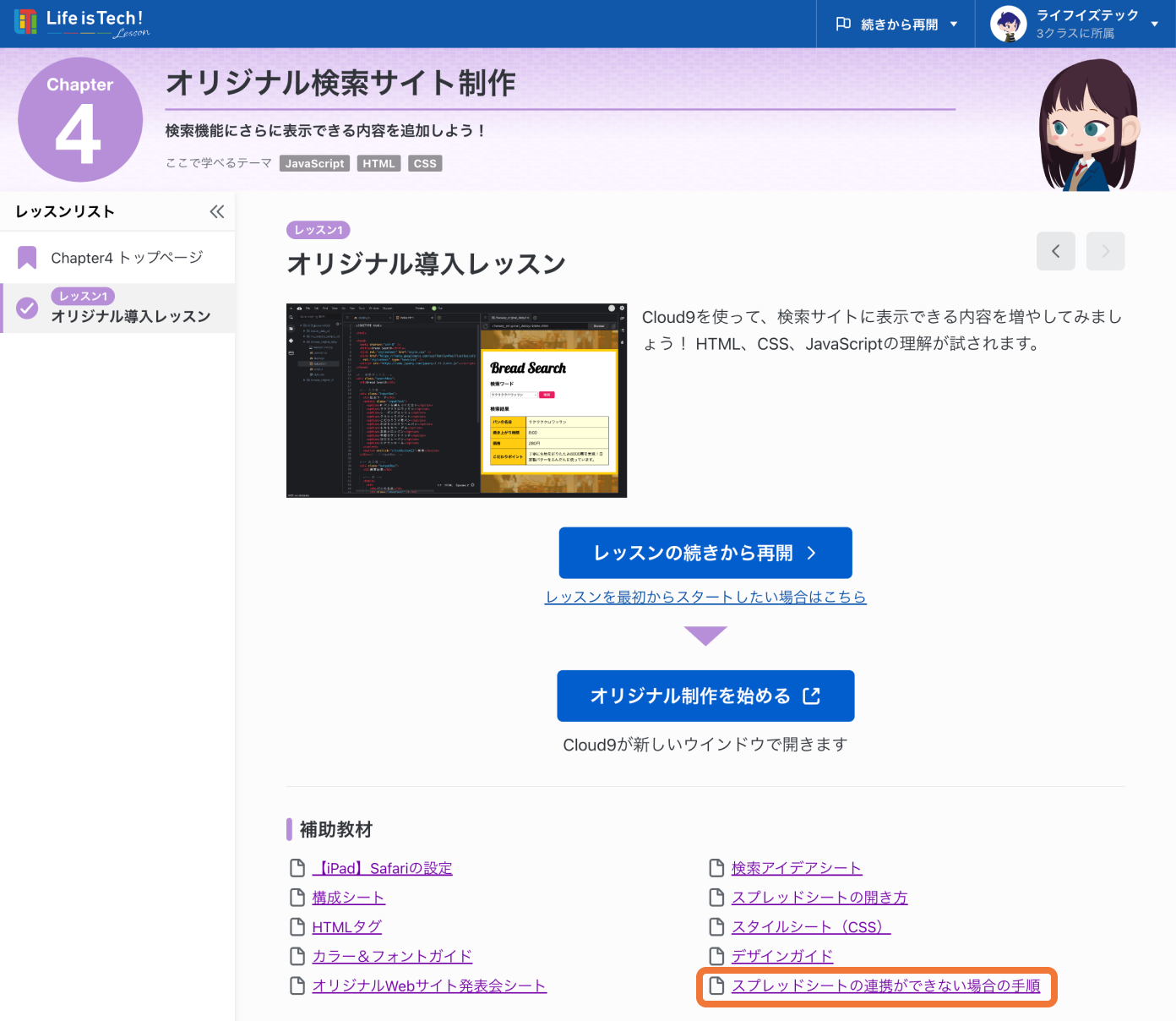Click the bookmark icon for Chapter4 トップページ
The height and width of the screenshot is (1021, 1176).
coord(27,258)
